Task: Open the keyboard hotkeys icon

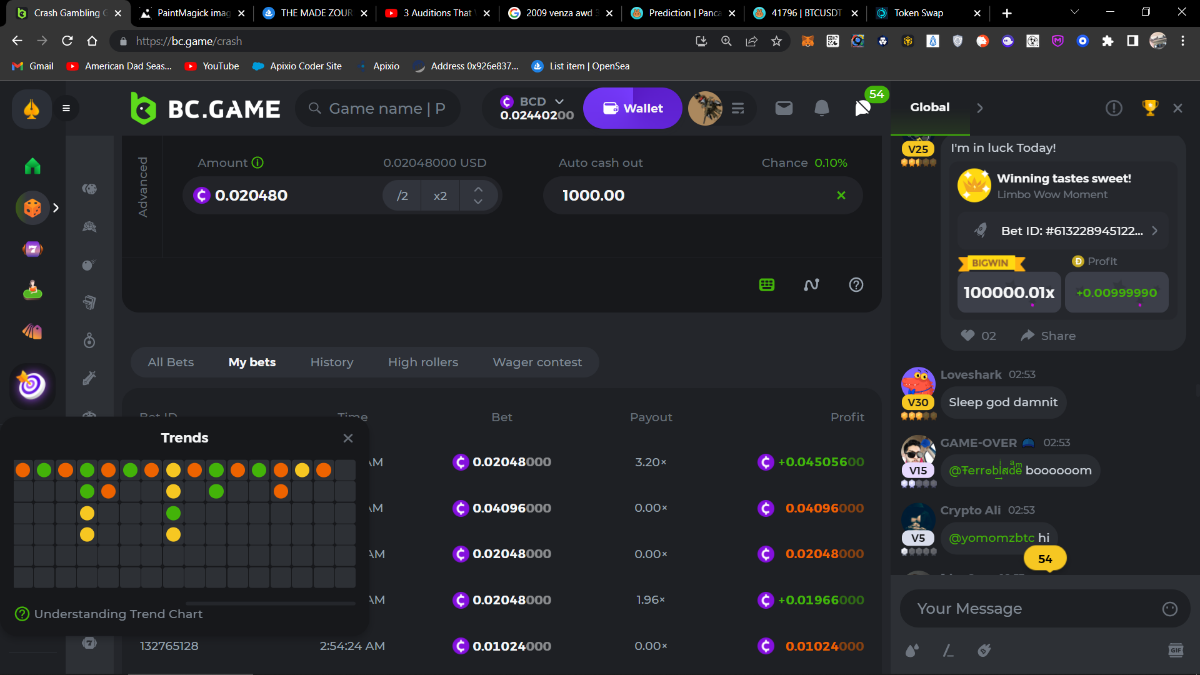Action: coord(767,285)
